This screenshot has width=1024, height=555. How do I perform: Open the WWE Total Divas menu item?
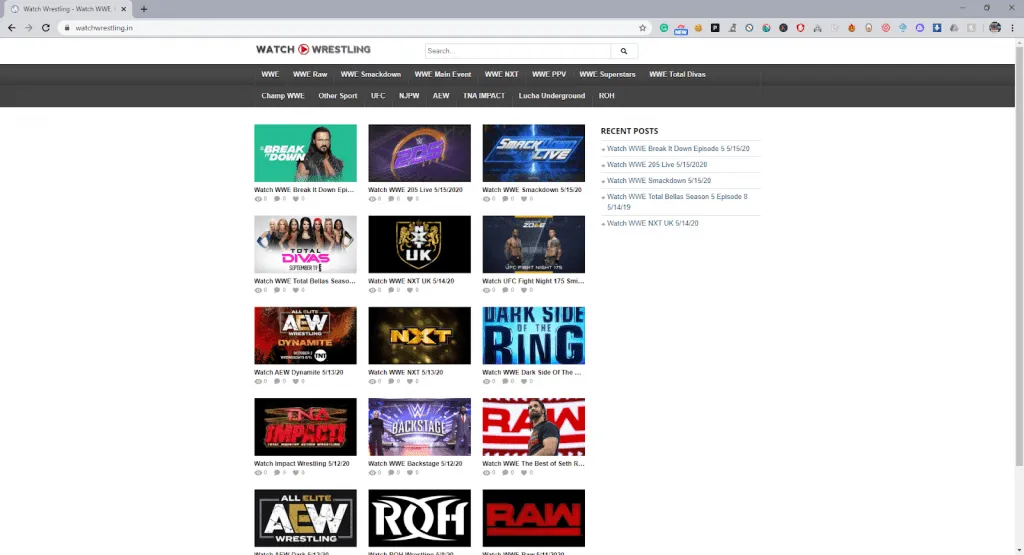677,74
